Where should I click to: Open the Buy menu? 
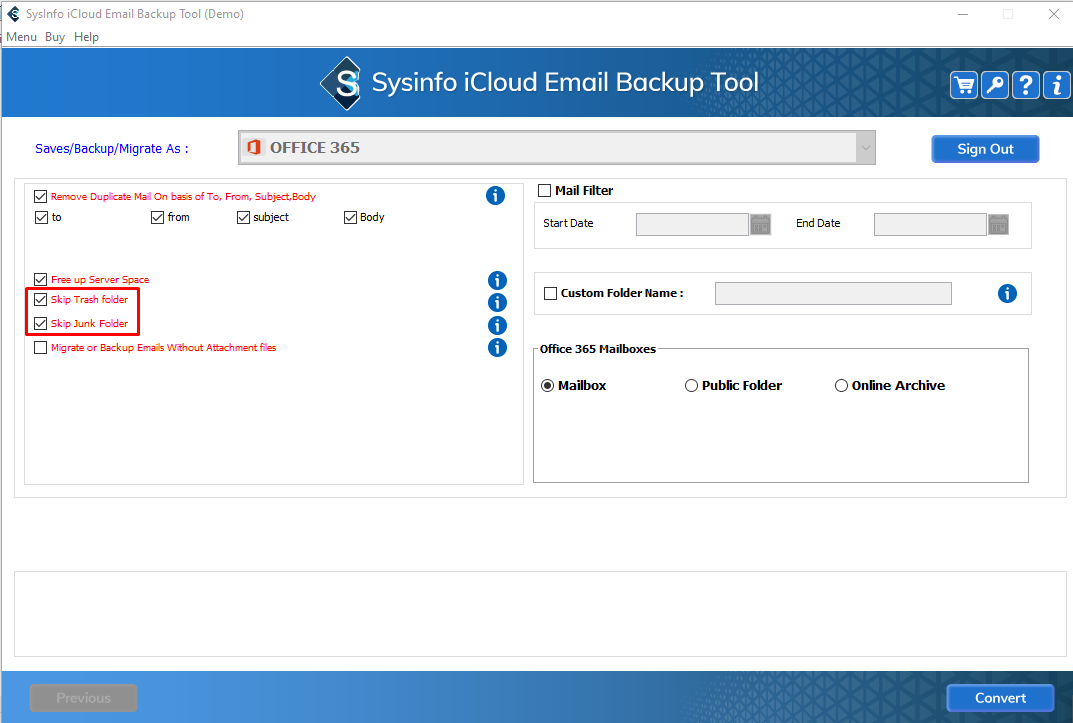point(55,37)
